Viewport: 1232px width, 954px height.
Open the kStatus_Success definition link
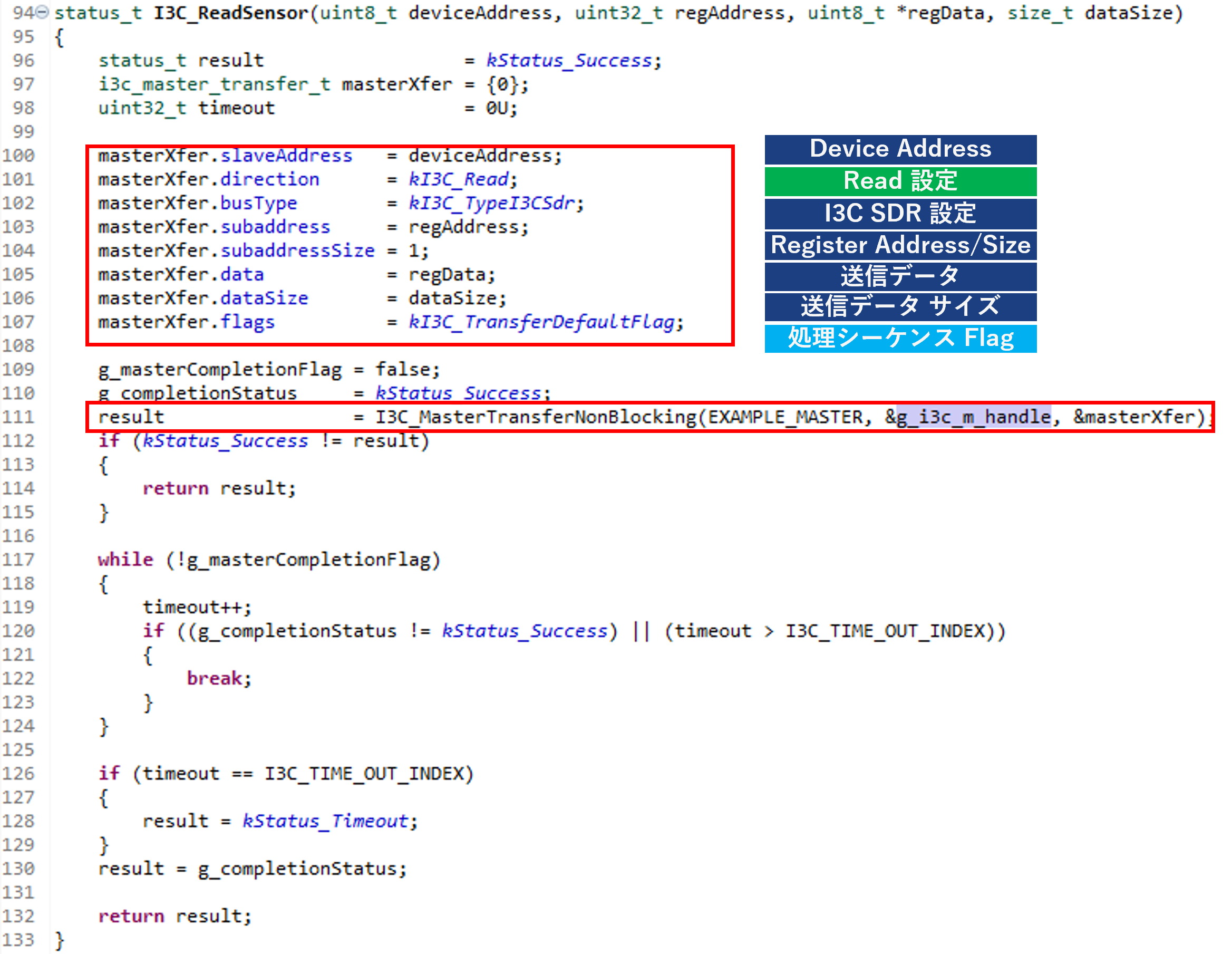point(571,60)
